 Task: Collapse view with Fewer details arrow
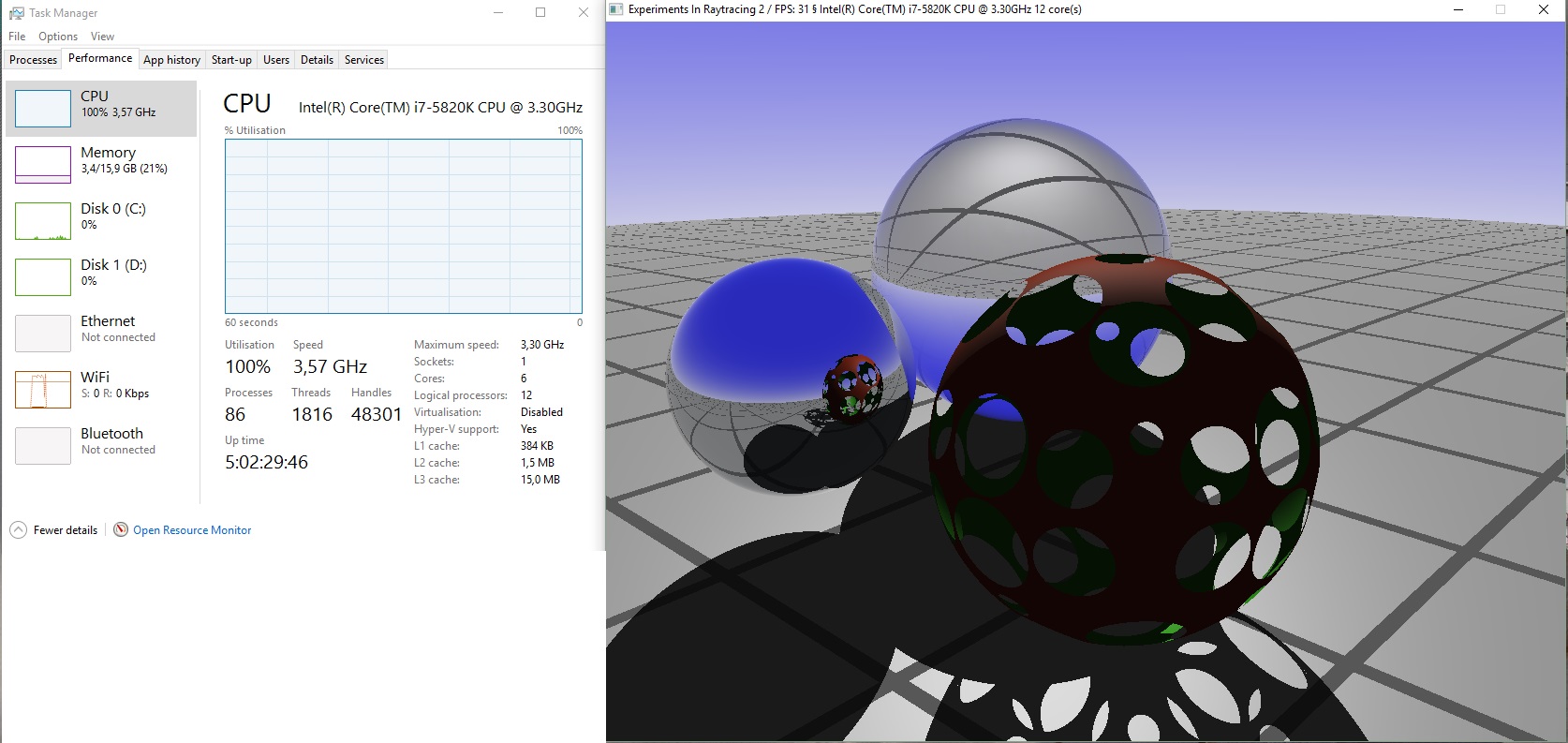(19, 530)
